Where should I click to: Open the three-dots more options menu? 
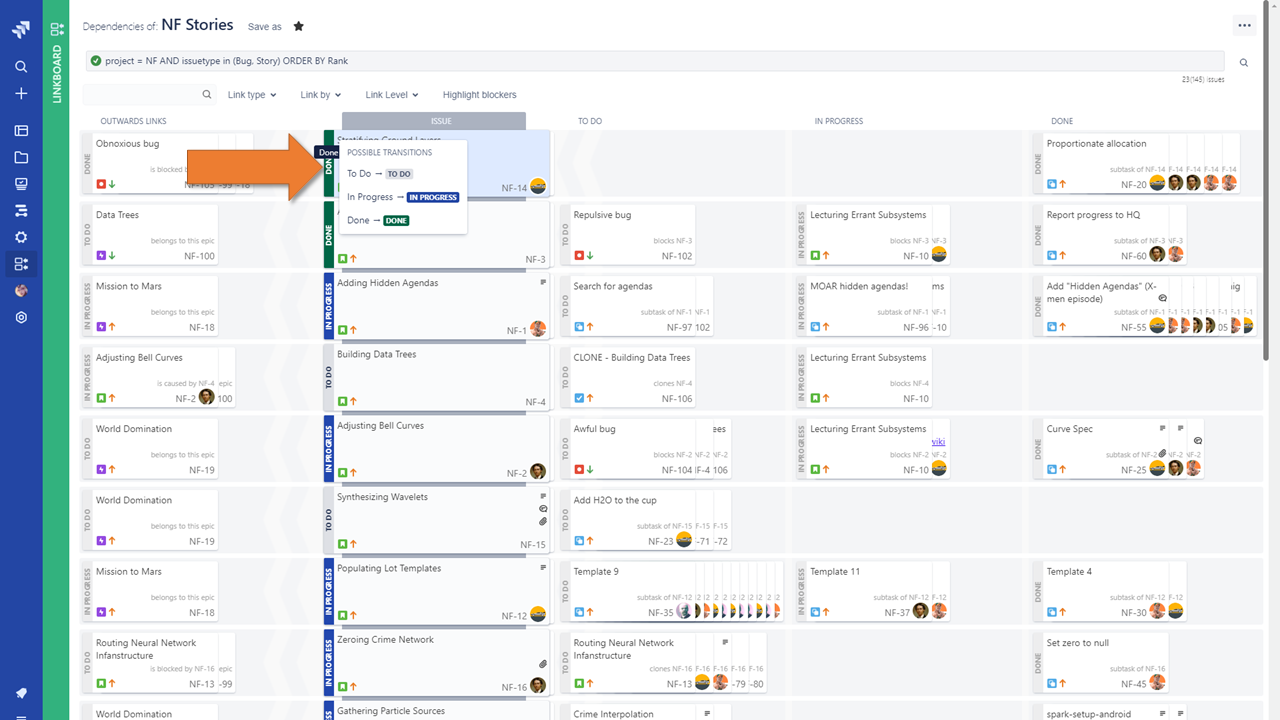click(1244, 26)
